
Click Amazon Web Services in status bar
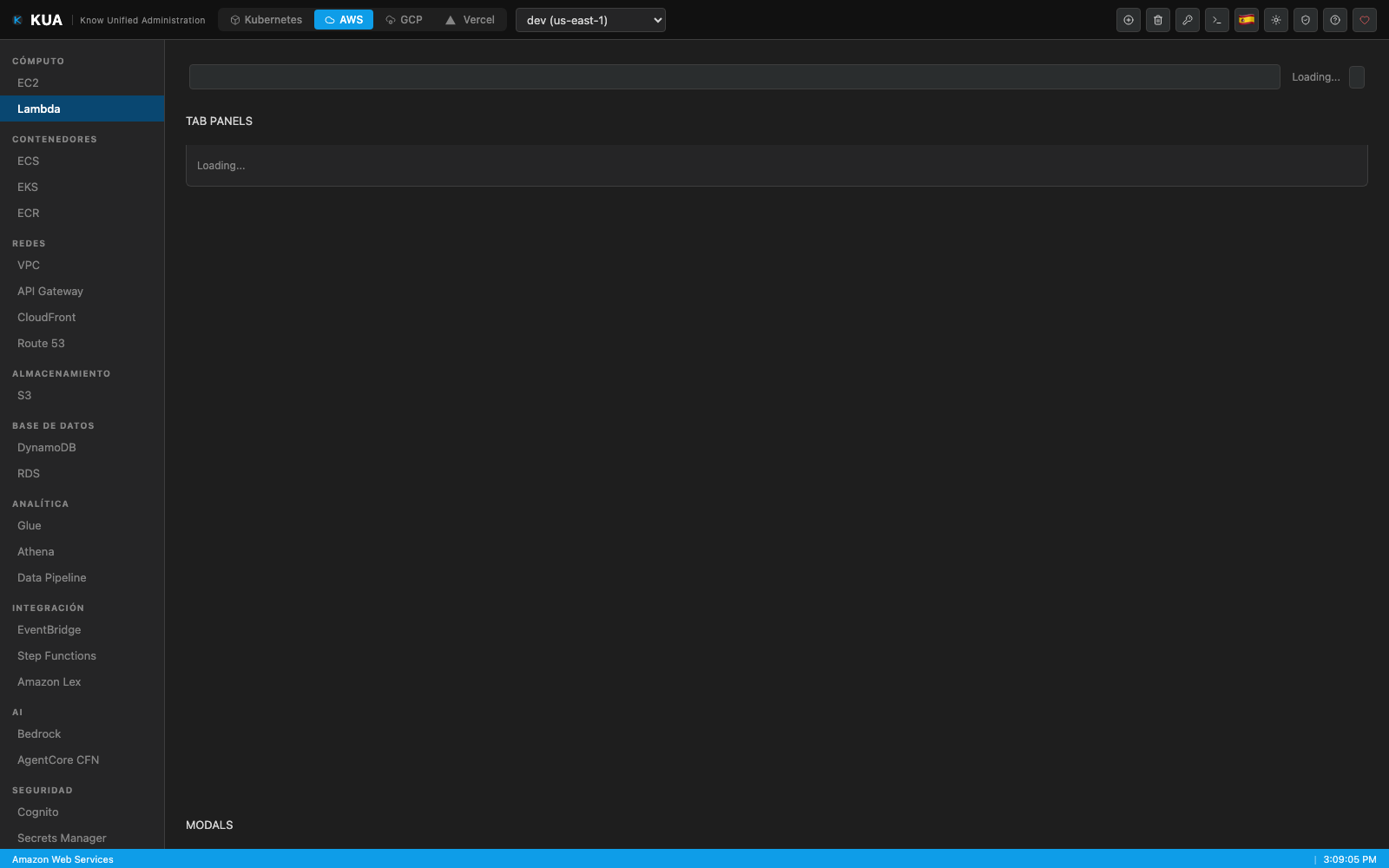pos(63,859)
